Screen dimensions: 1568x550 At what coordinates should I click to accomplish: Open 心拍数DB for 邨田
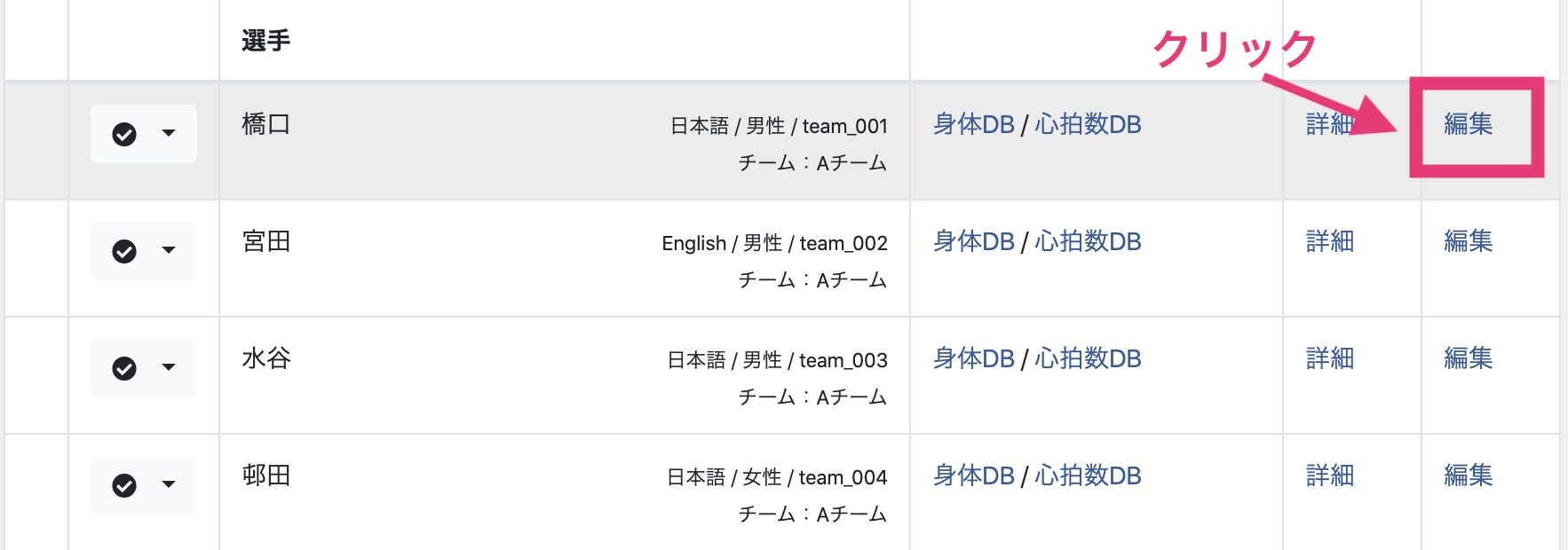(1088, 475)
